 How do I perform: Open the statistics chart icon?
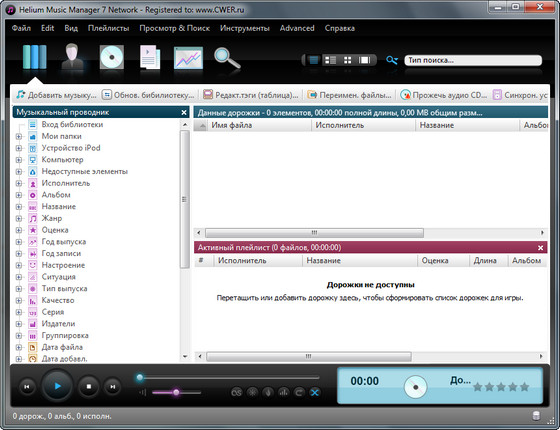(x=188, y=58)
